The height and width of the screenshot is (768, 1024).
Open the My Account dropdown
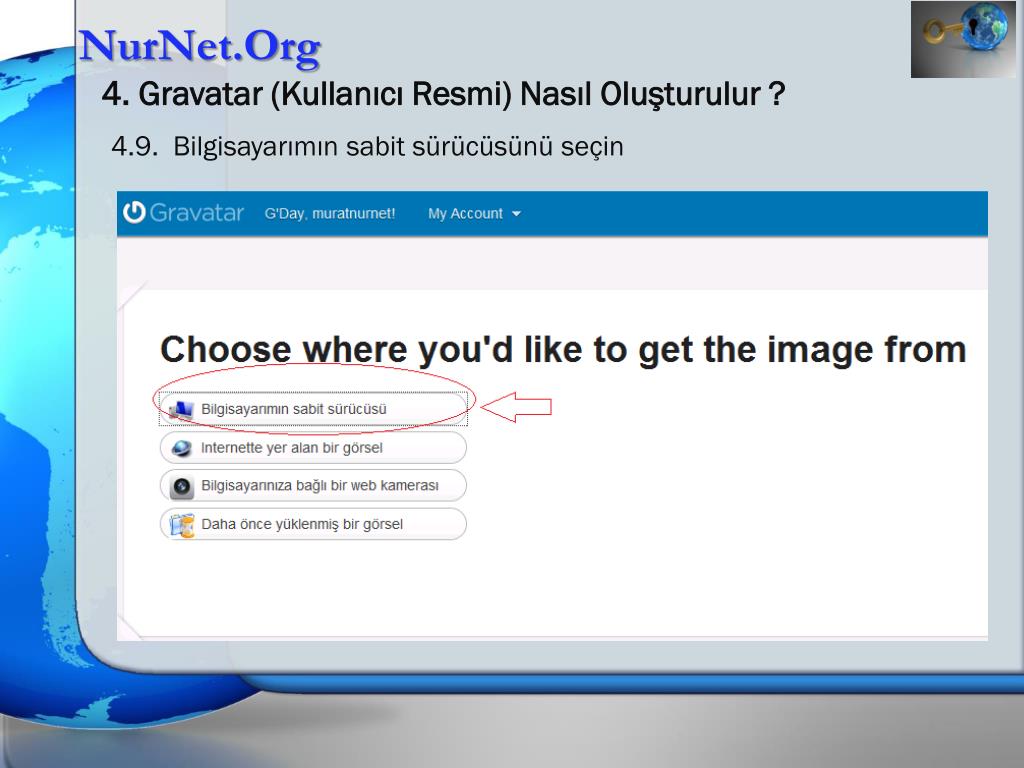474,214
